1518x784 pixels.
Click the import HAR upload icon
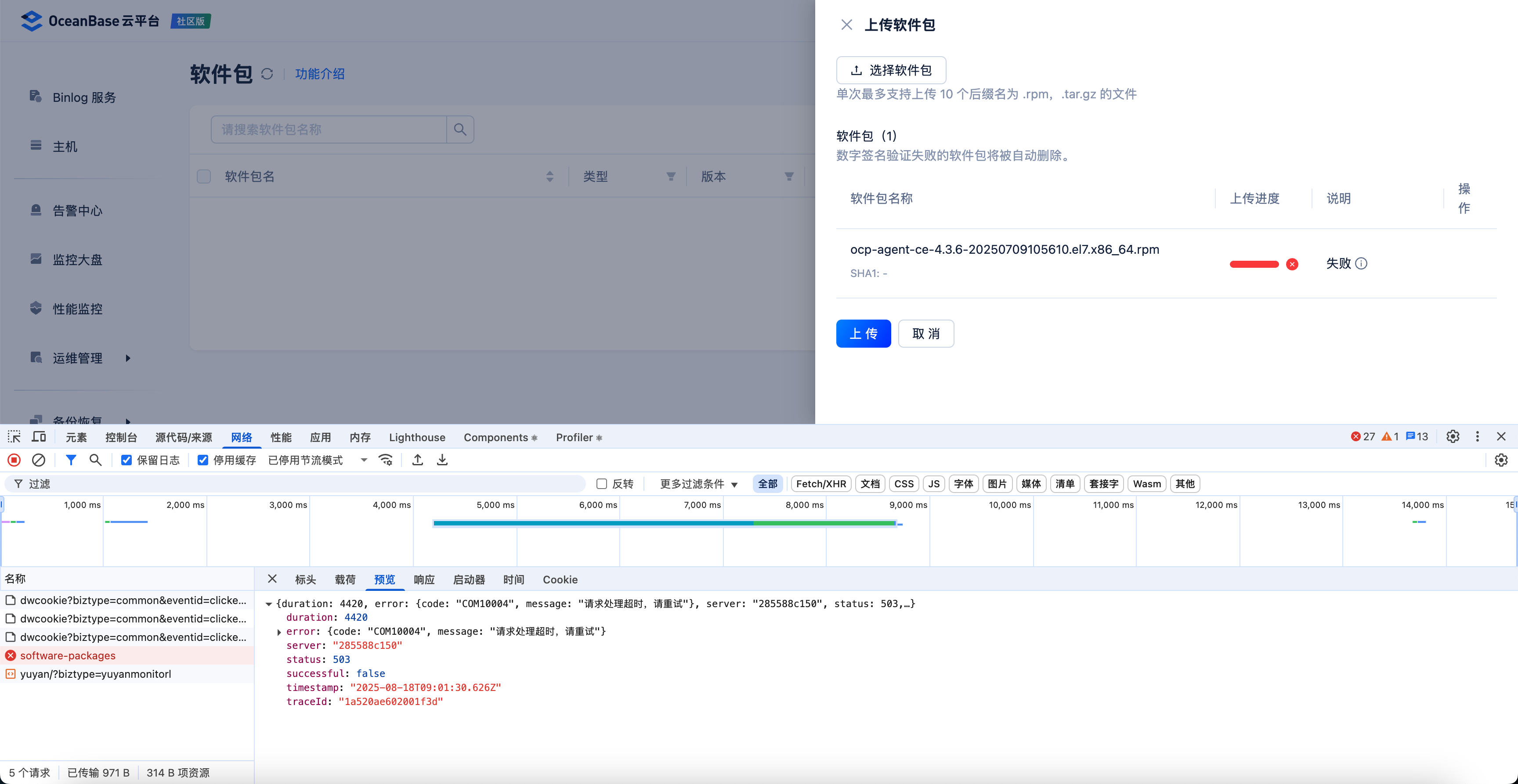pyautogui.click(x=417, y=460)
